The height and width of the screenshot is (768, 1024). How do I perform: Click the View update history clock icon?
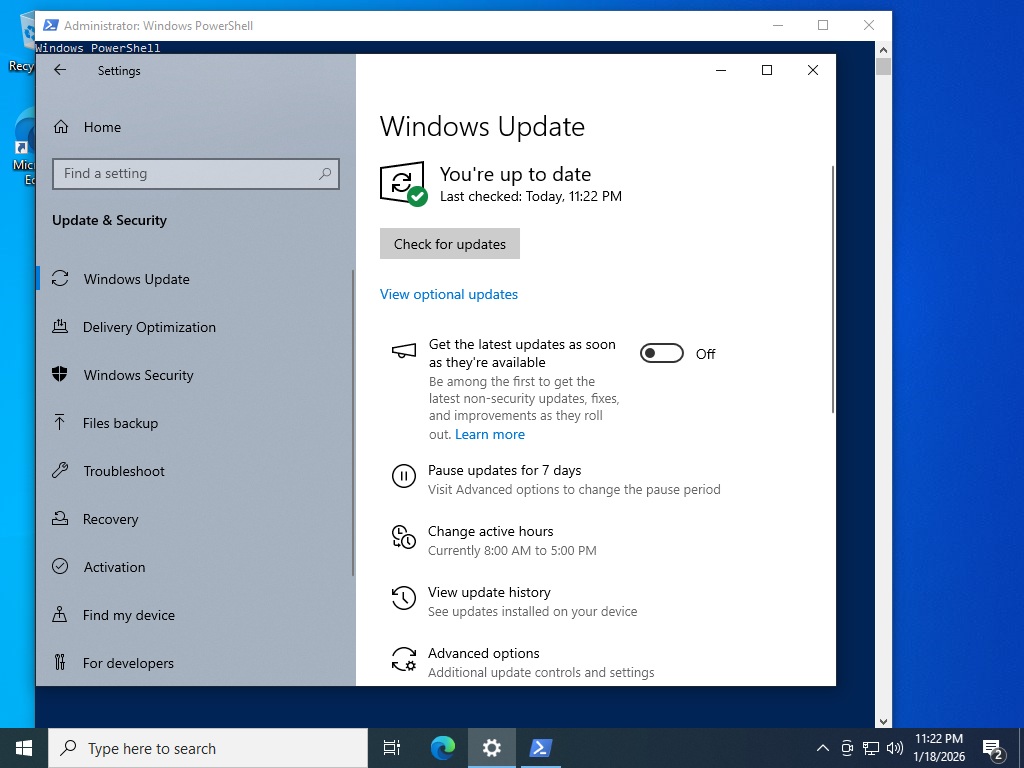point(403,599)
